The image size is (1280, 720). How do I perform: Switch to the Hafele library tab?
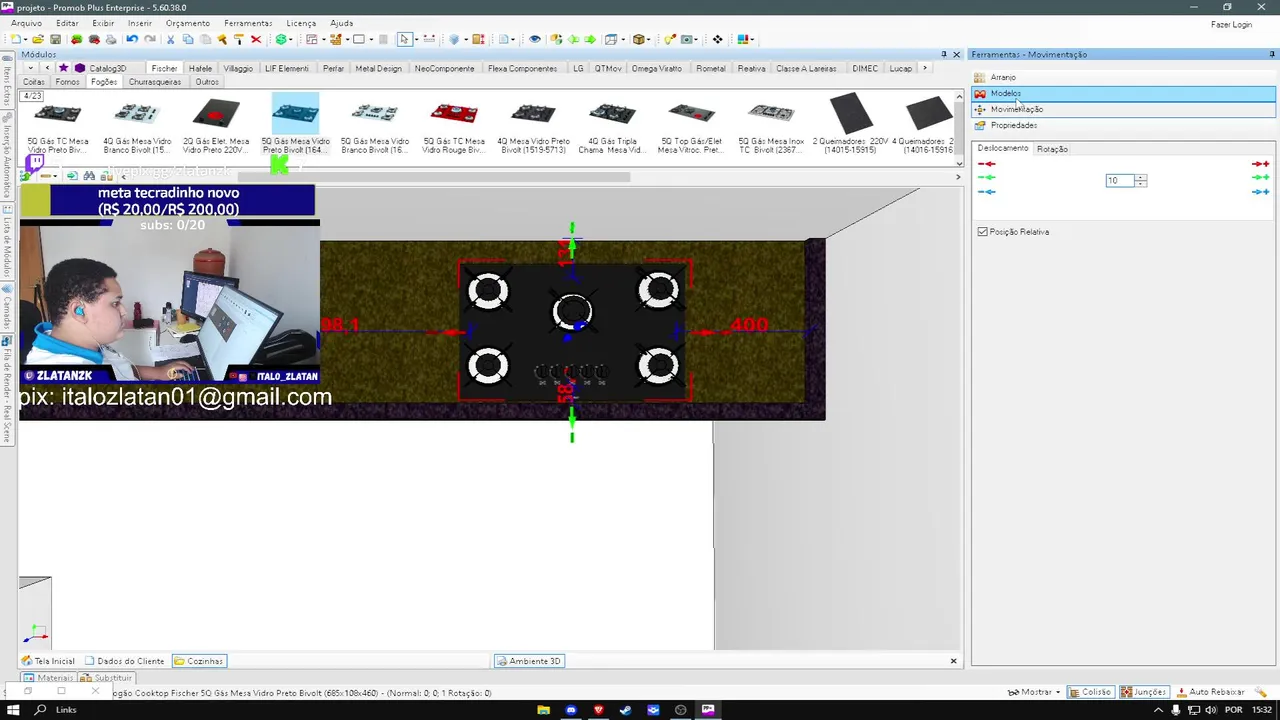(x=200, y=68)
